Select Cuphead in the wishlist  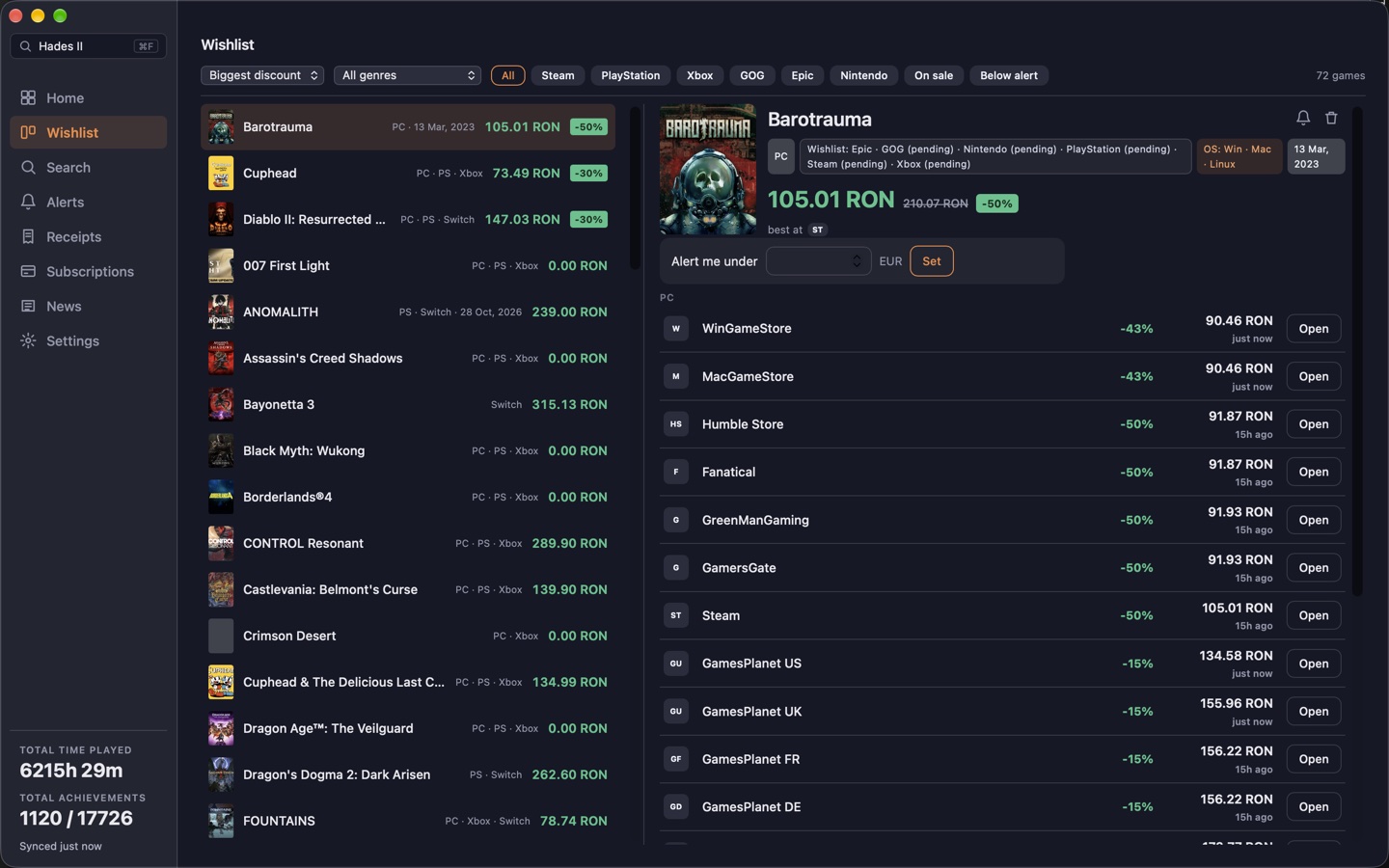(408, 174)
